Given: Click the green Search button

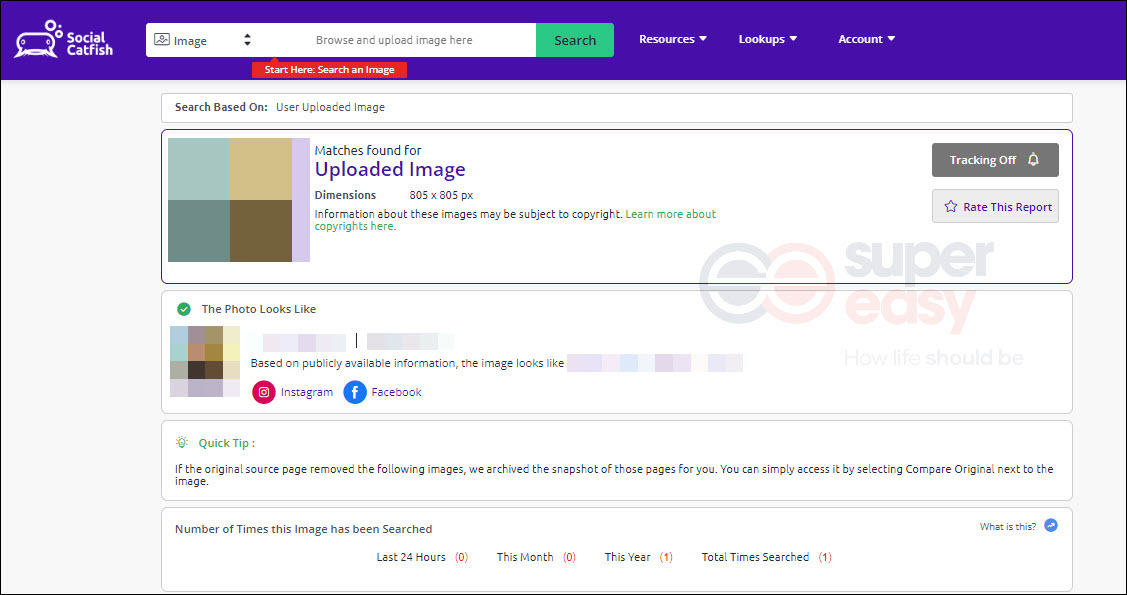Looking at the screenshot, I should (575, 40).
